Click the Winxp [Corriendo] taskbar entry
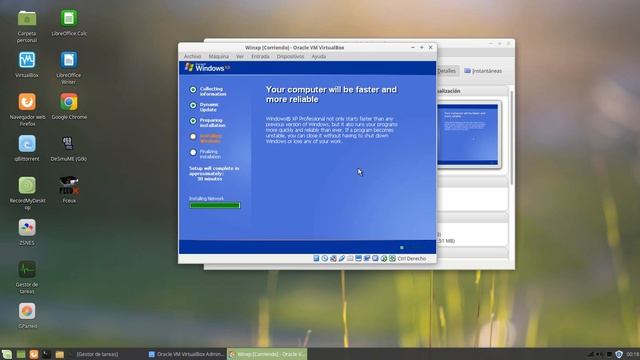 tap(267, 354)
